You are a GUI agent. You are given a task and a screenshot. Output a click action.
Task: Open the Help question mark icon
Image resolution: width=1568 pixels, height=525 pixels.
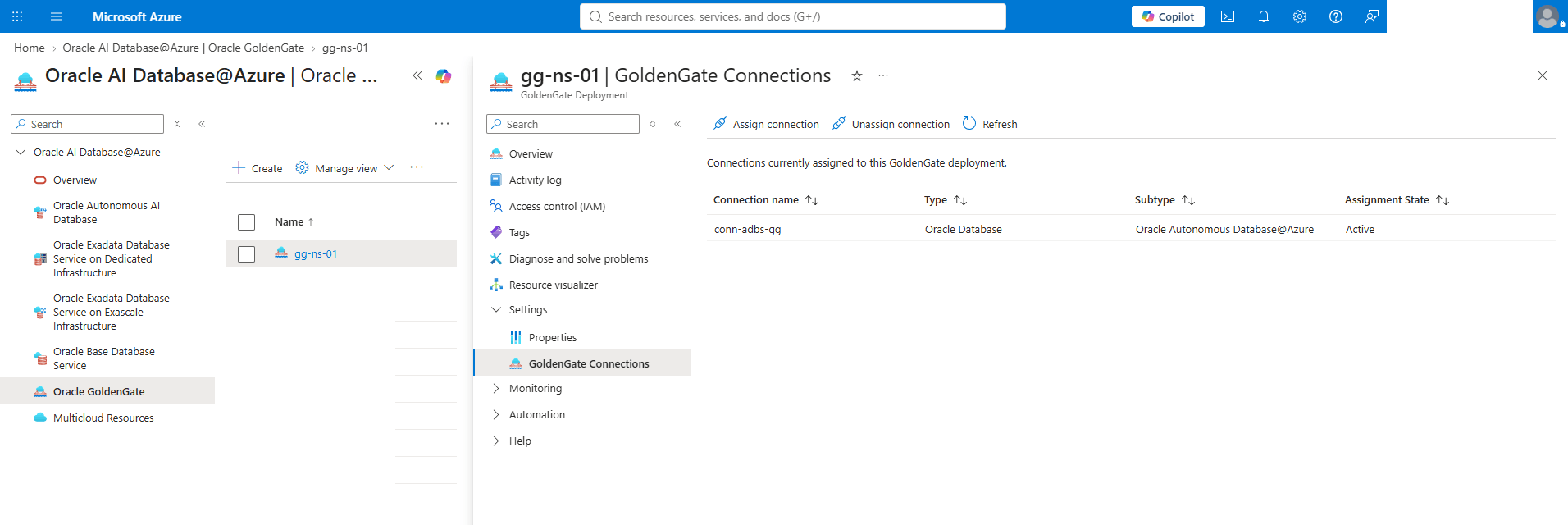coord(1336,16)
